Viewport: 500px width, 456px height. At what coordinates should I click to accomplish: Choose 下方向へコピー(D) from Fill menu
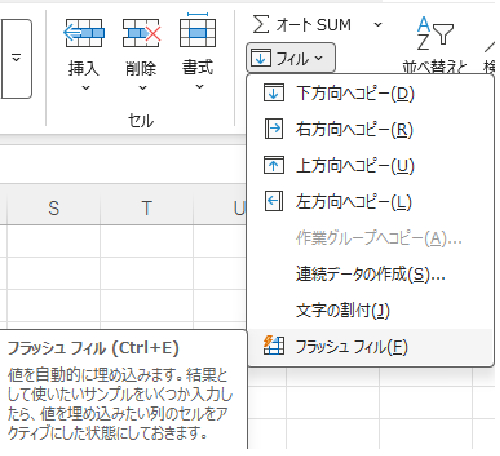point(371,93)
